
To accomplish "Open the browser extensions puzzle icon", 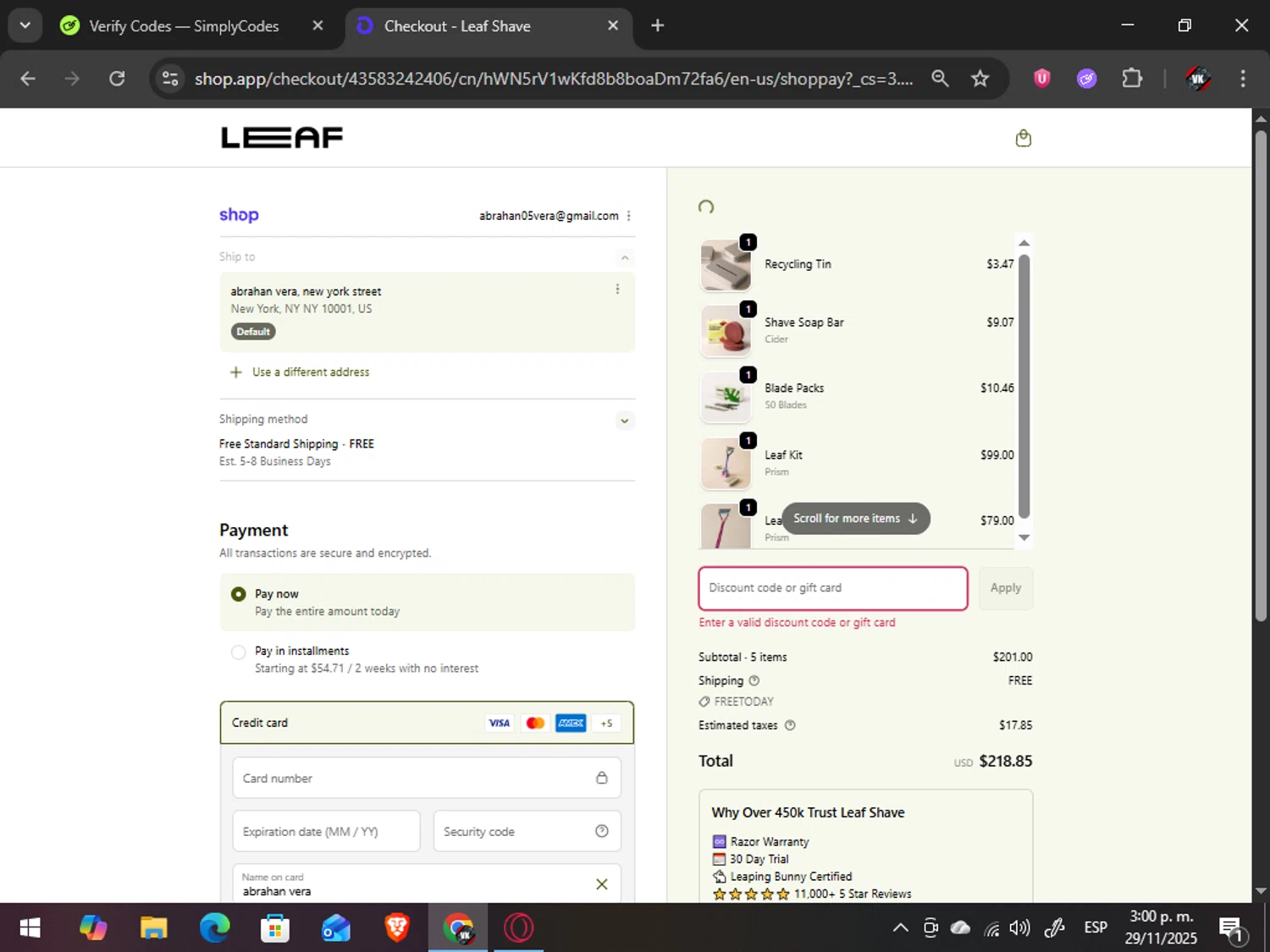I will (1132, 79).
